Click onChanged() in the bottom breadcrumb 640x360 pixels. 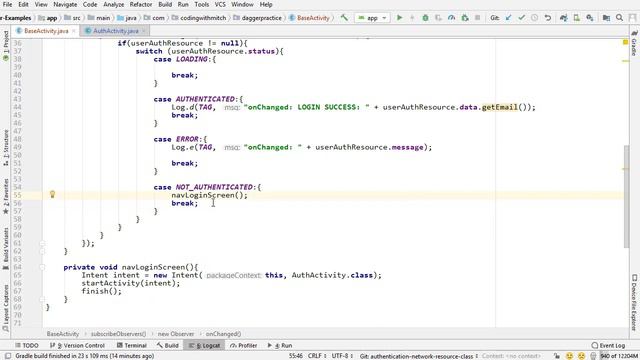[x=223, y=334]
